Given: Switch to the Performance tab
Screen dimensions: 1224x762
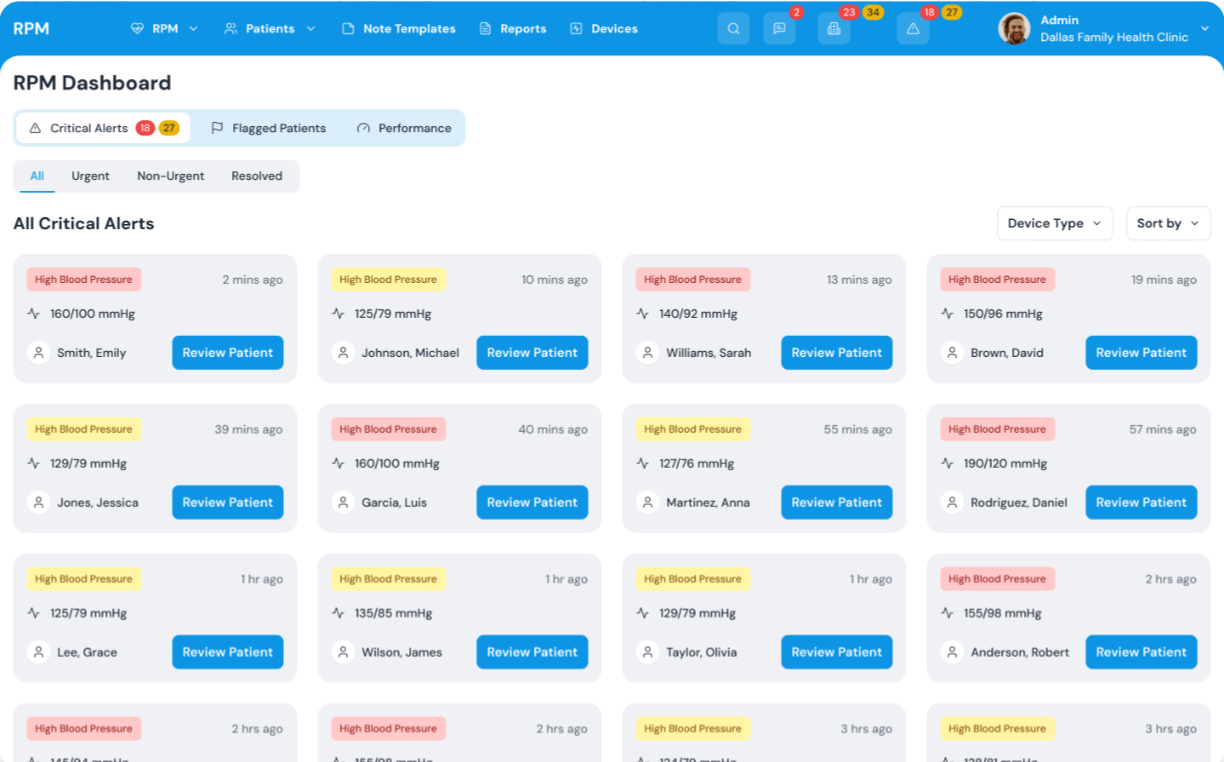Looking at the screenshot, I should pos(404,128).
